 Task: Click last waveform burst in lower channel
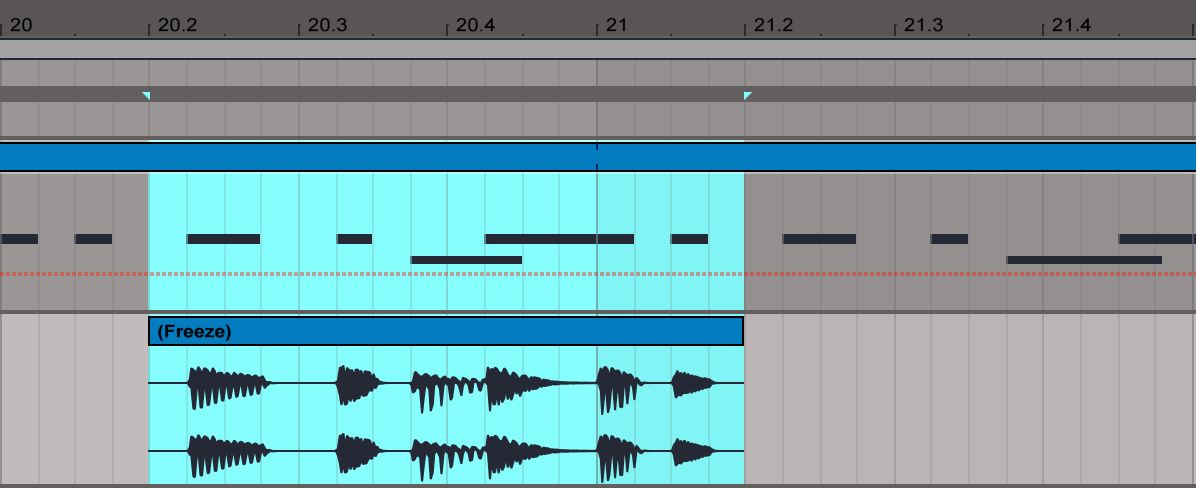click(692, 452)
